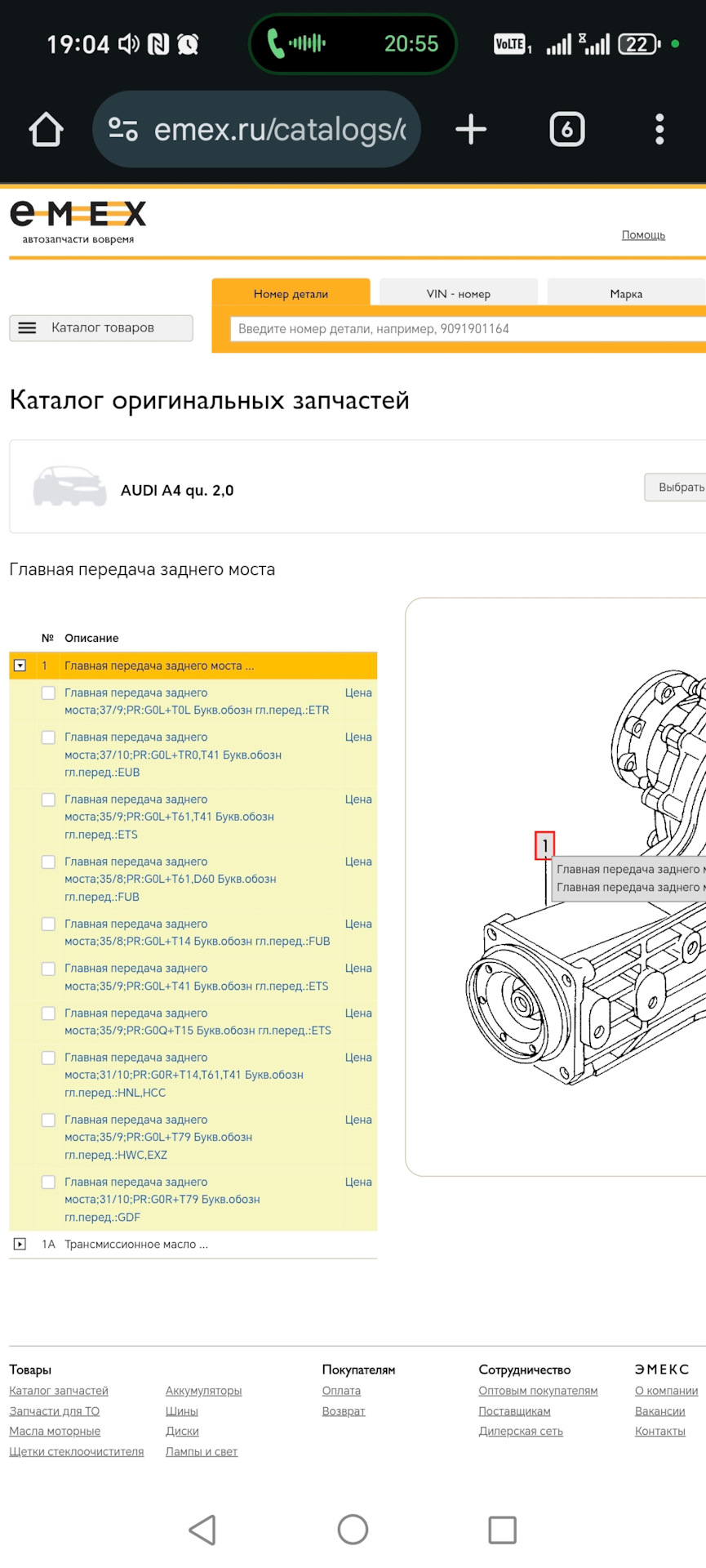
Task: Expand row 1A Трансмиссионное масло
Action: [x=20, y=1244]
